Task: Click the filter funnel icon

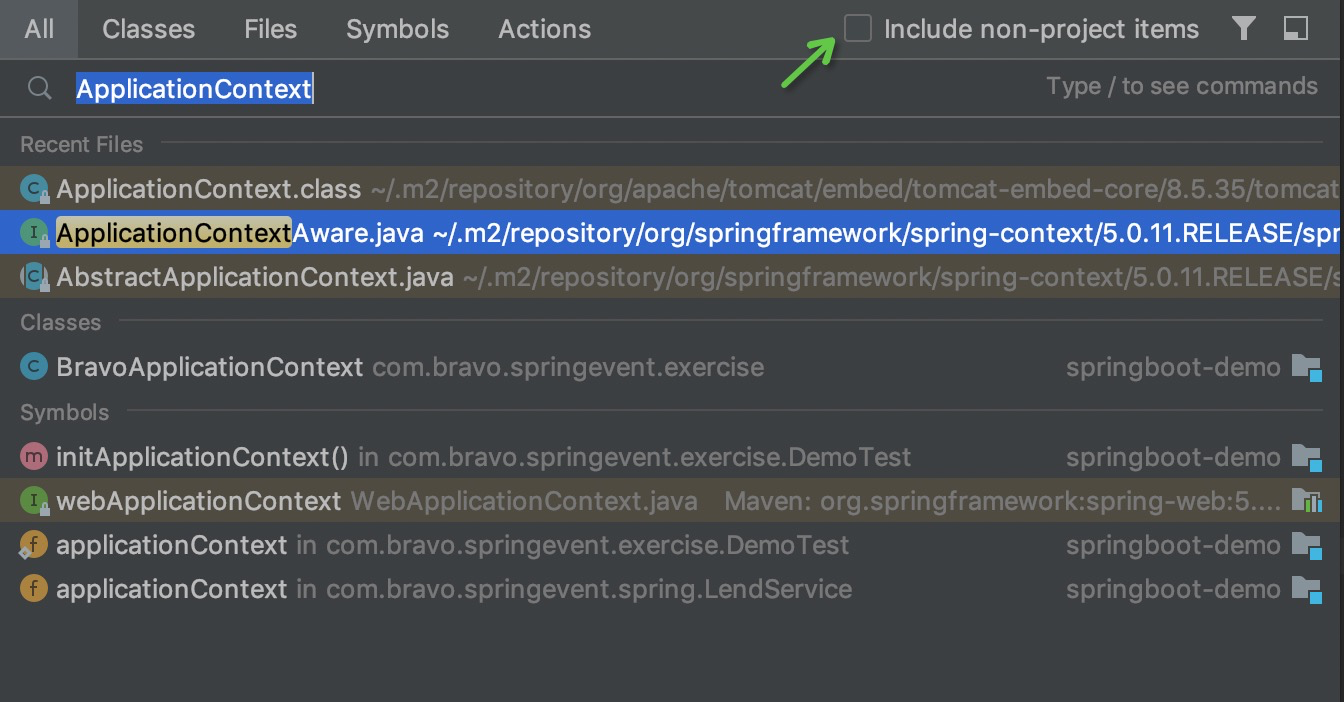Action: [x=1243, y=29]
